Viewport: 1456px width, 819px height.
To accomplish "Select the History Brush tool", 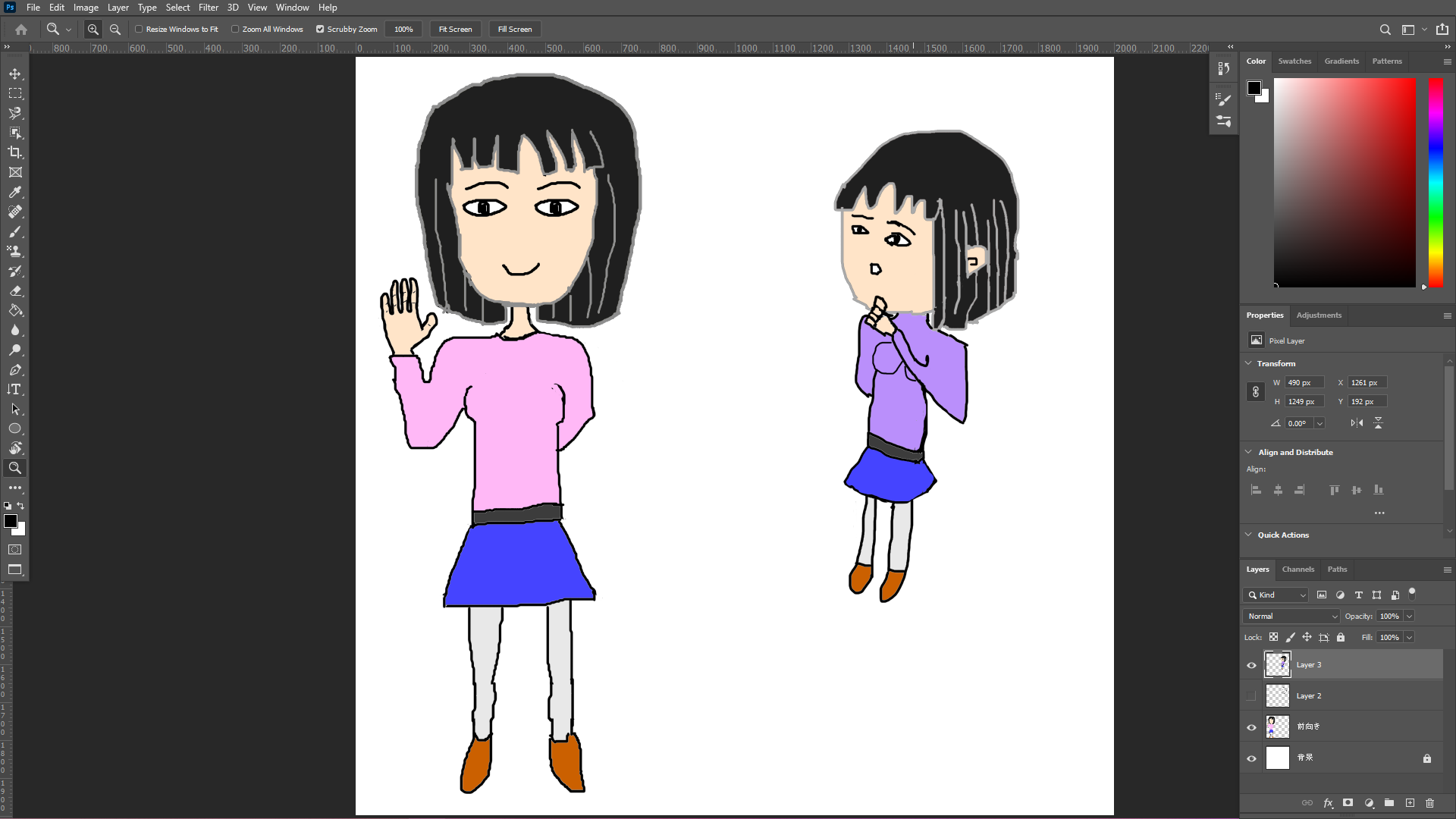I will coord(15,271).
